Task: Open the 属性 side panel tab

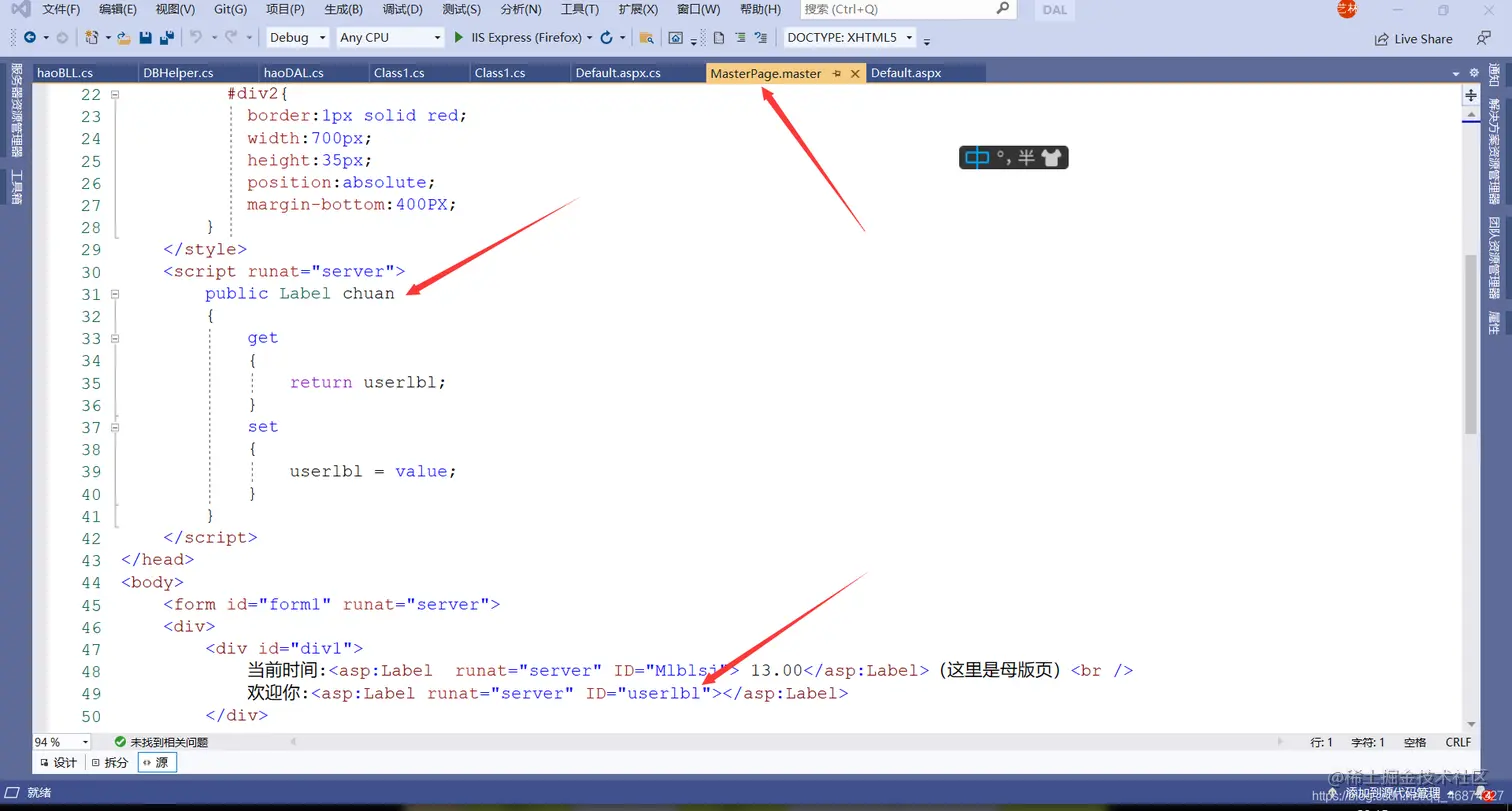Action: (1494, 322)
